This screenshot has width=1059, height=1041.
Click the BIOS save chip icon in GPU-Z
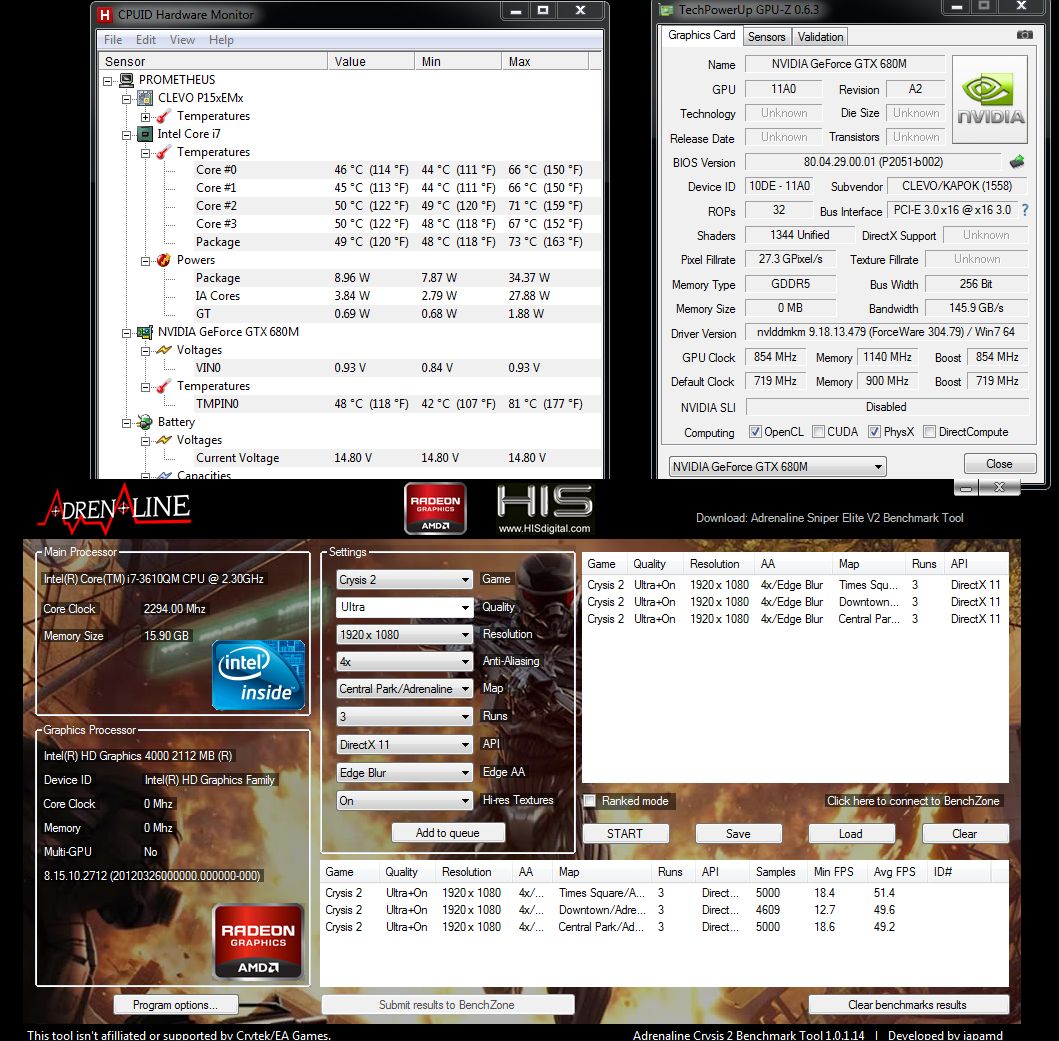[1016, 161]
